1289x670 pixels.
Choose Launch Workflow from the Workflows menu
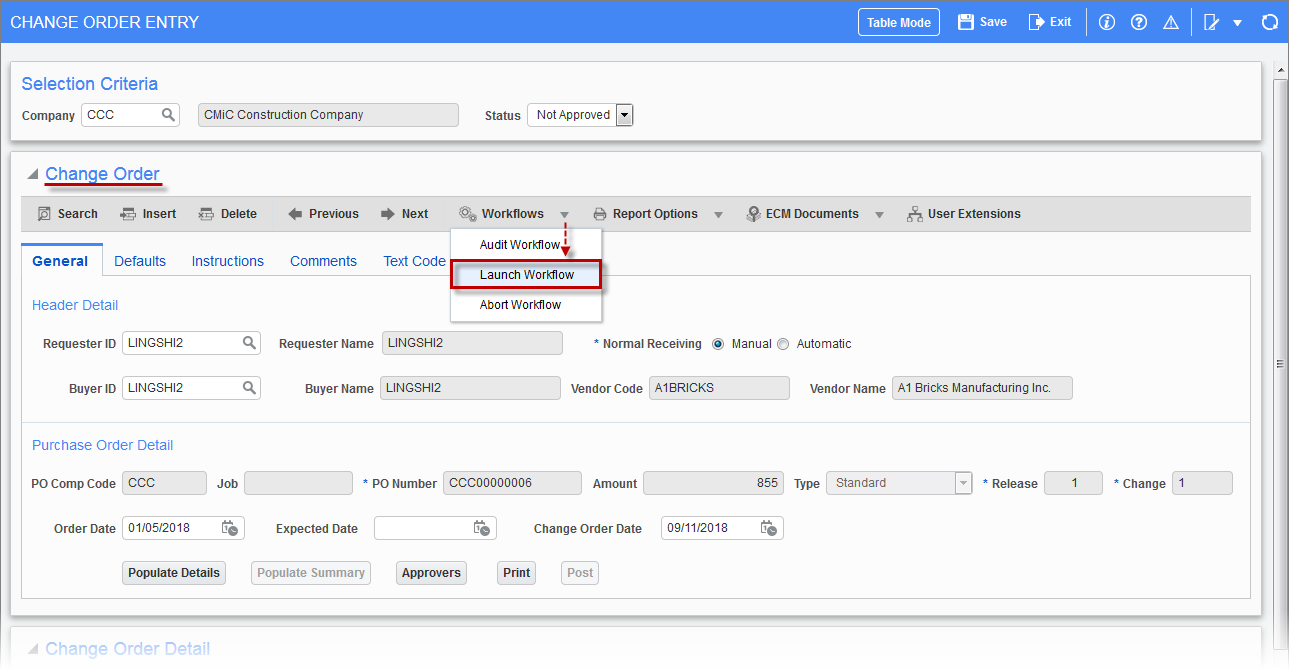coord(525,274)
